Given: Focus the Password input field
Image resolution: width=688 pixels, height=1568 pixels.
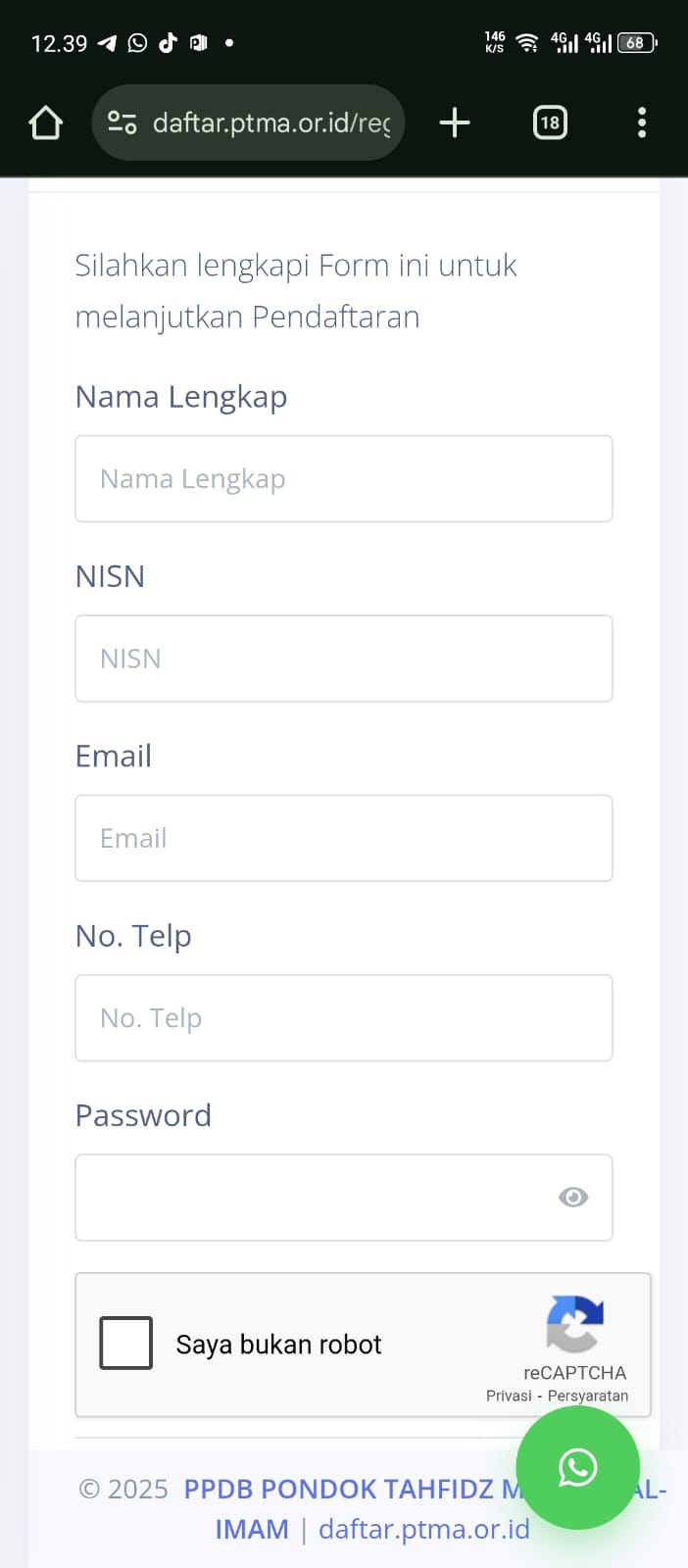Looking at the screenshot, I should coord(314,1197).
